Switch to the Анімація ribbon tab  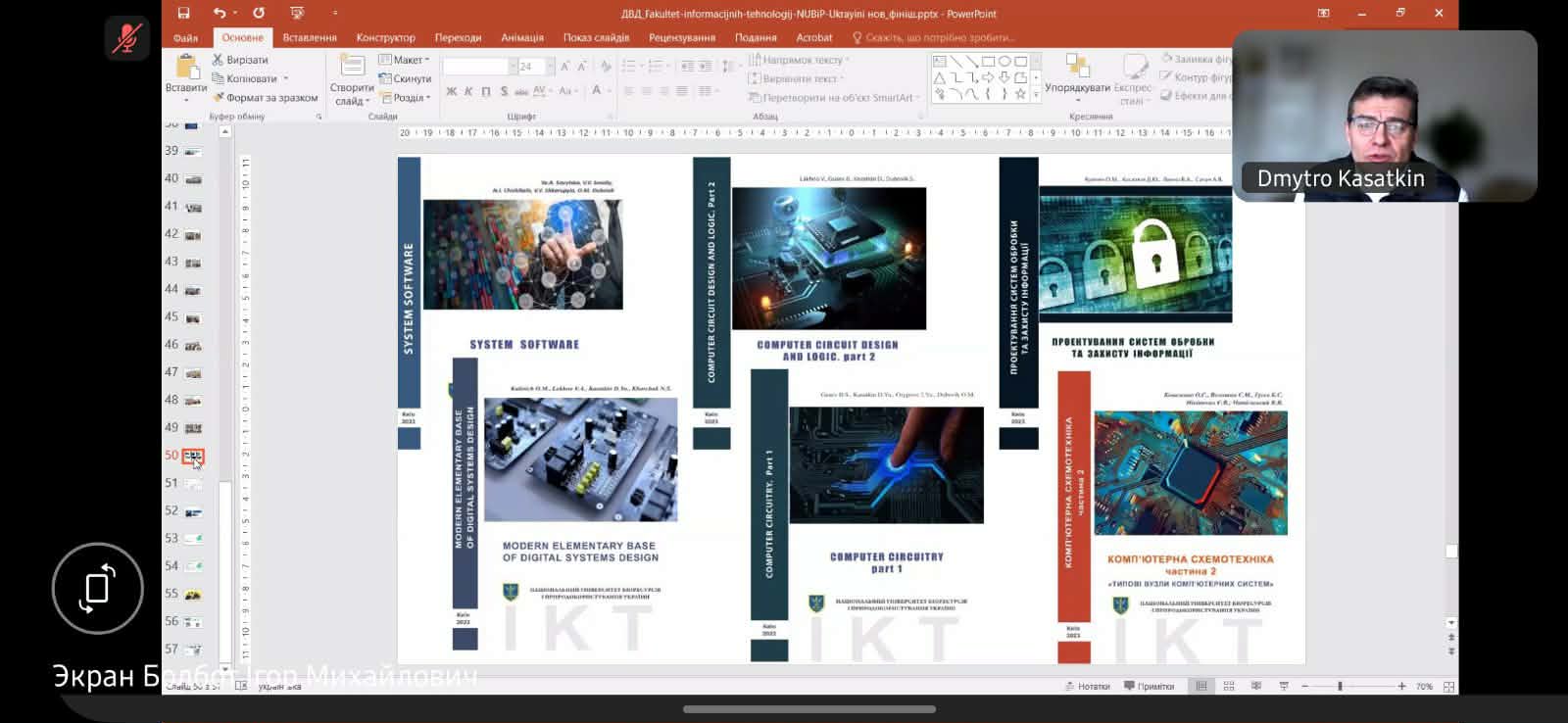point(522,37)
